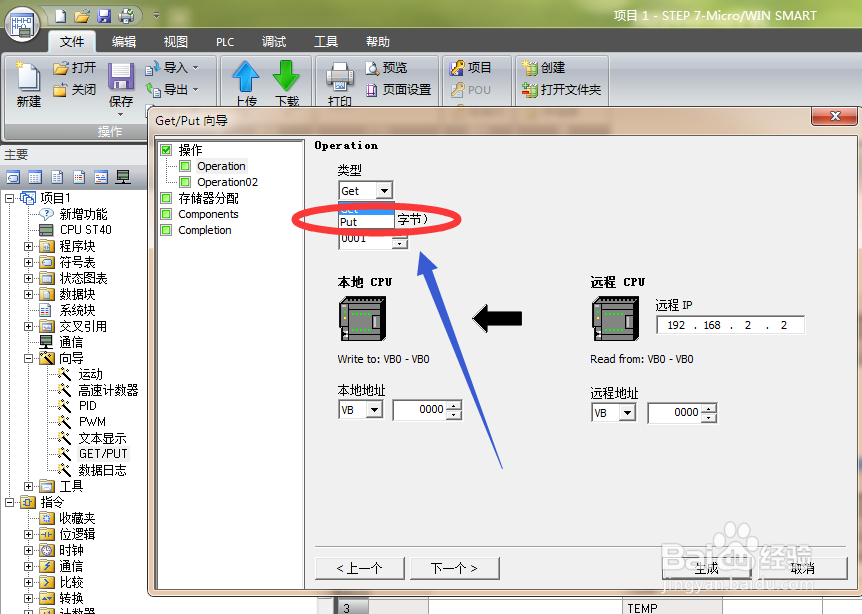Click first icon in the navigation bar
Image resolution: width=862 pixels, height=614 pixels.
tap(13, 177)
